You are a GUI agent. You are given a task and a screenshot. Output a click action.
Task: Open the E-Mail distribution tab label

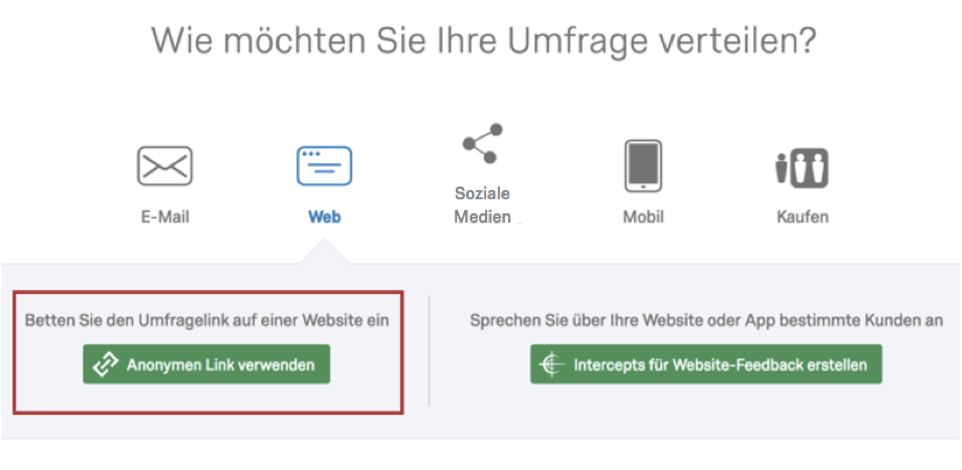click(x=165, y=217)
